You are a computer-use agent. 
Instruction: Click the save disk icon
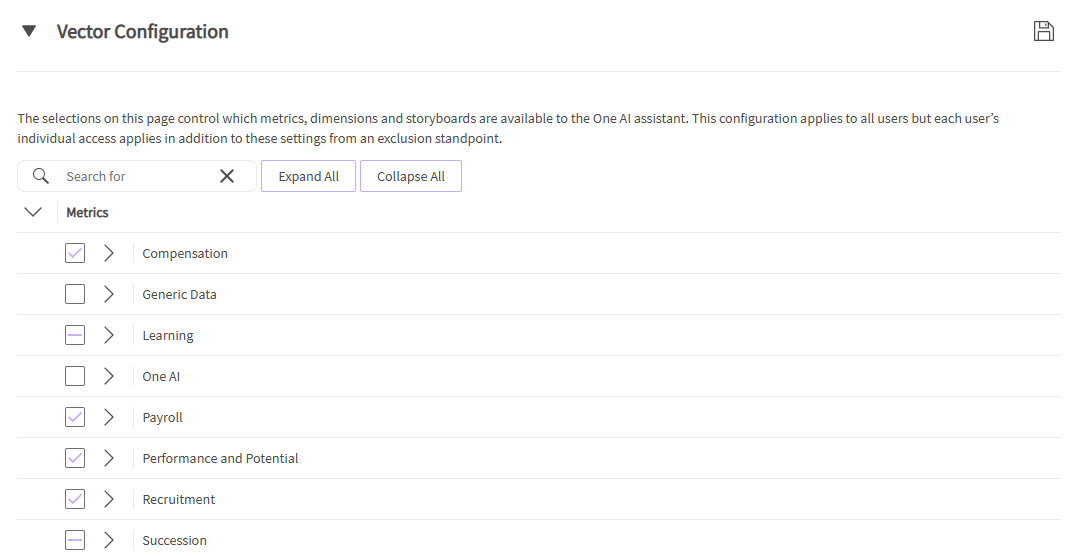[1043, 31]
